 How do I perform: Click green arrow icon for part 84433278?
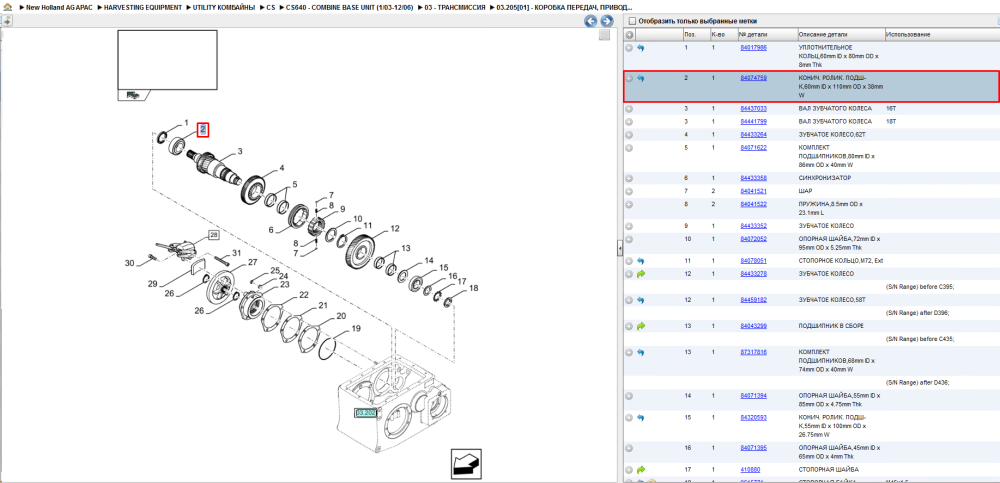tap(641, 274)
